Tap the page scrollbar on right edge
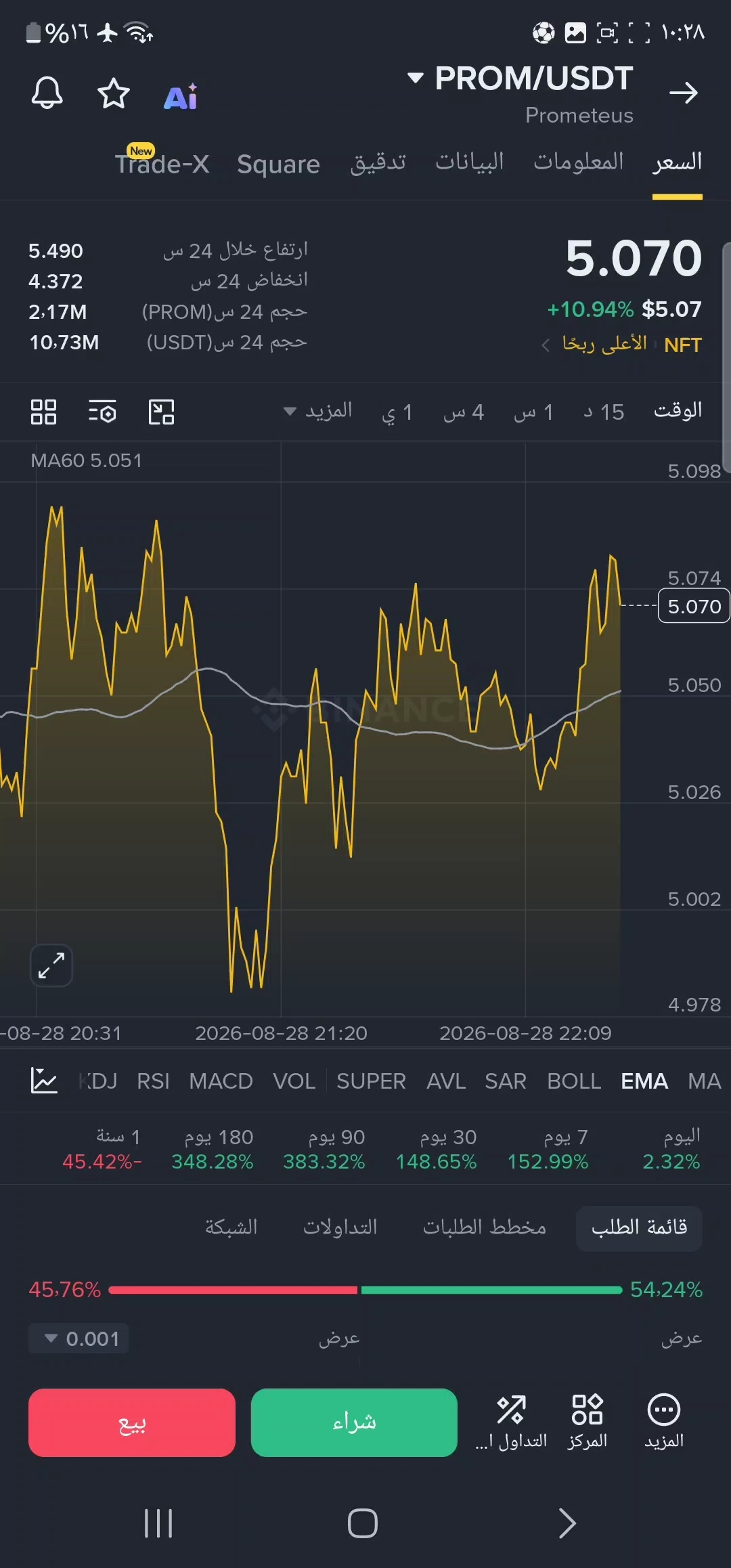 tap(726, 357)
